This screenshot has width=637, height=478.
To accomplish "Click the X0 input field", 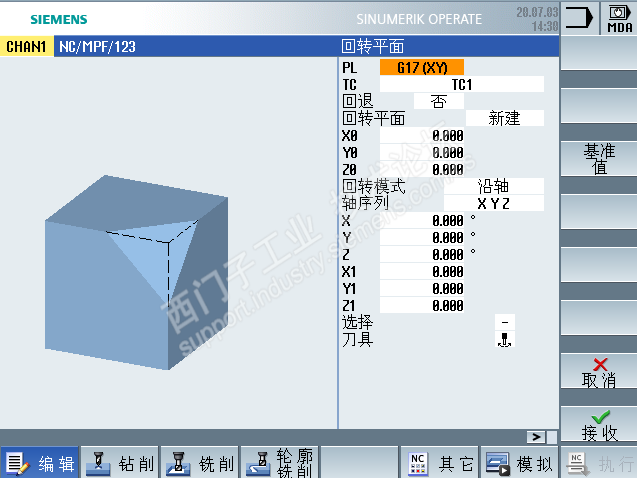I will click(x=422, y=135).
